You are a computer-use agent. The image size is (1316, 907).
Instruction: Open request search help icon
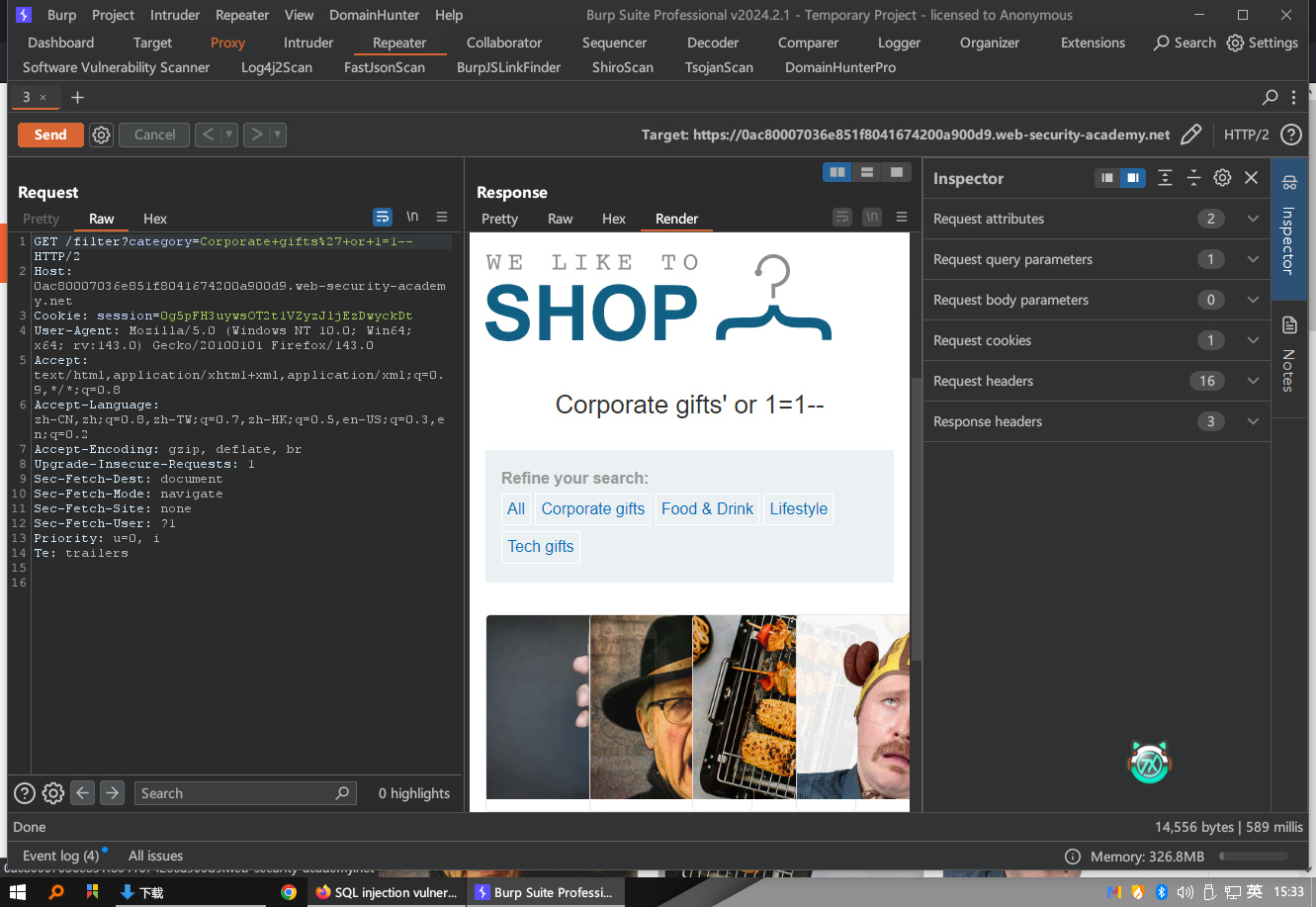click(x=25, y=793)
